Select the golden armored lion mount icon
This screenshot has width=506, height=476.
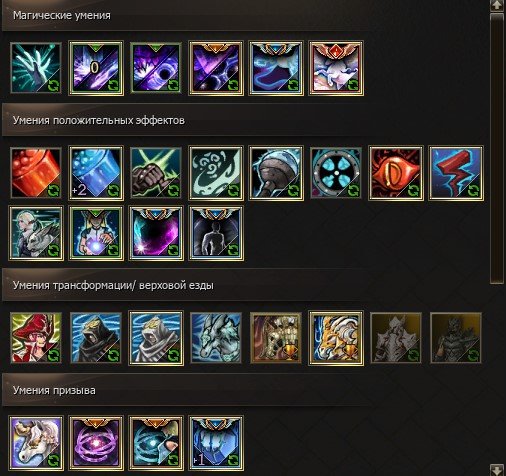(x=336, y=338)
